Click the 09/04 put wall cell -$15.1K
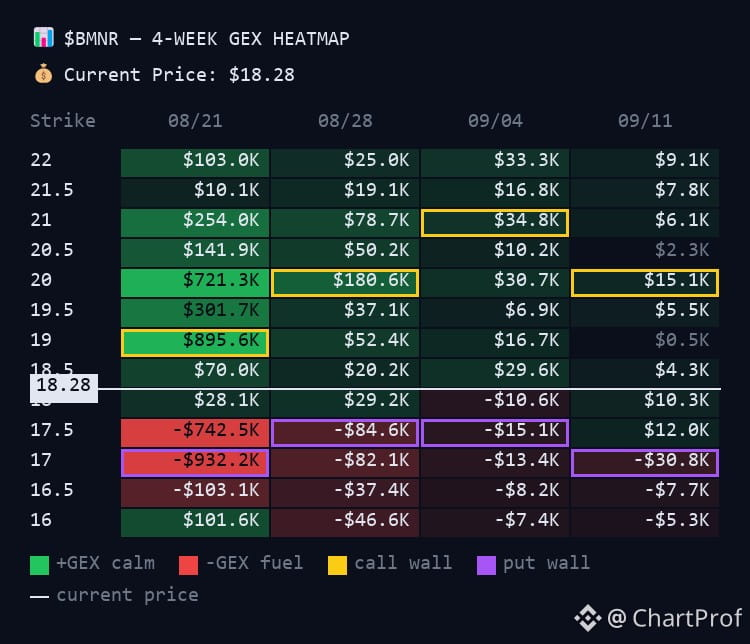 495,433
